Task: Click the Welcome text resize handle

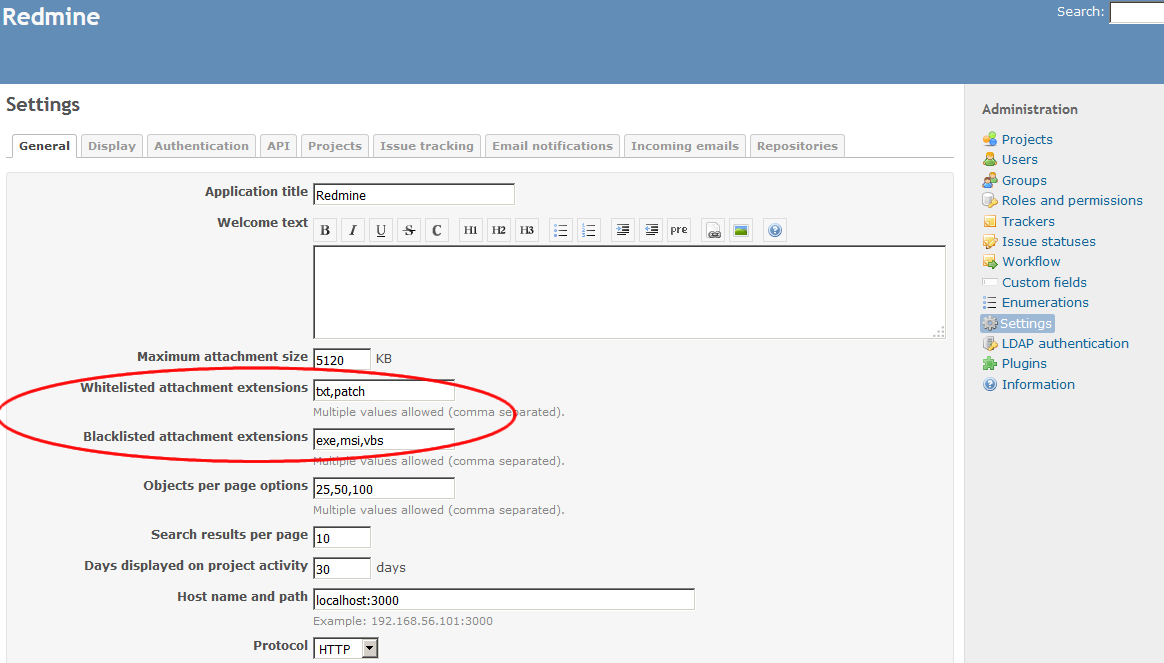Action: click(x=939, y=332)
